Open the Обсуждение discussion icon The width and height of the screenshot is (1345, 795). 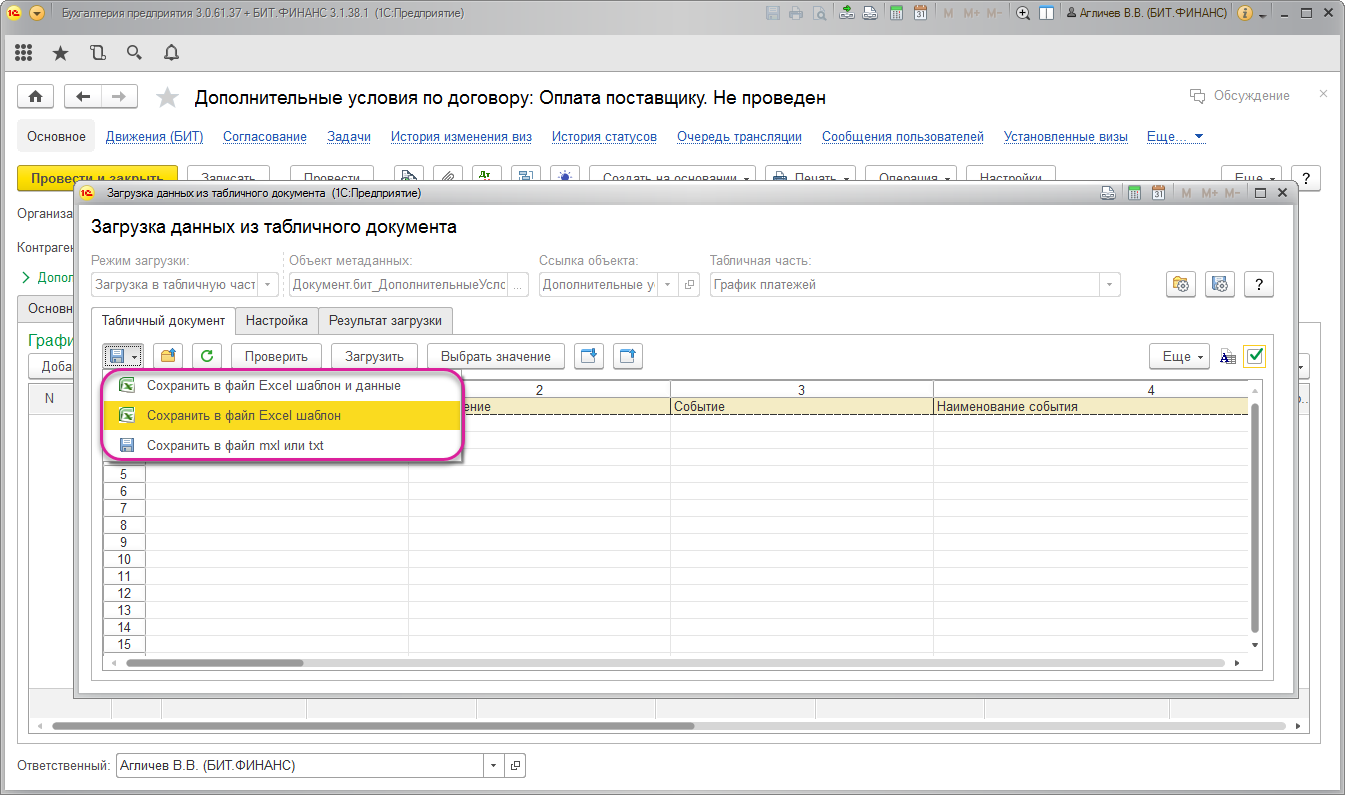(x=1197, y=96)
